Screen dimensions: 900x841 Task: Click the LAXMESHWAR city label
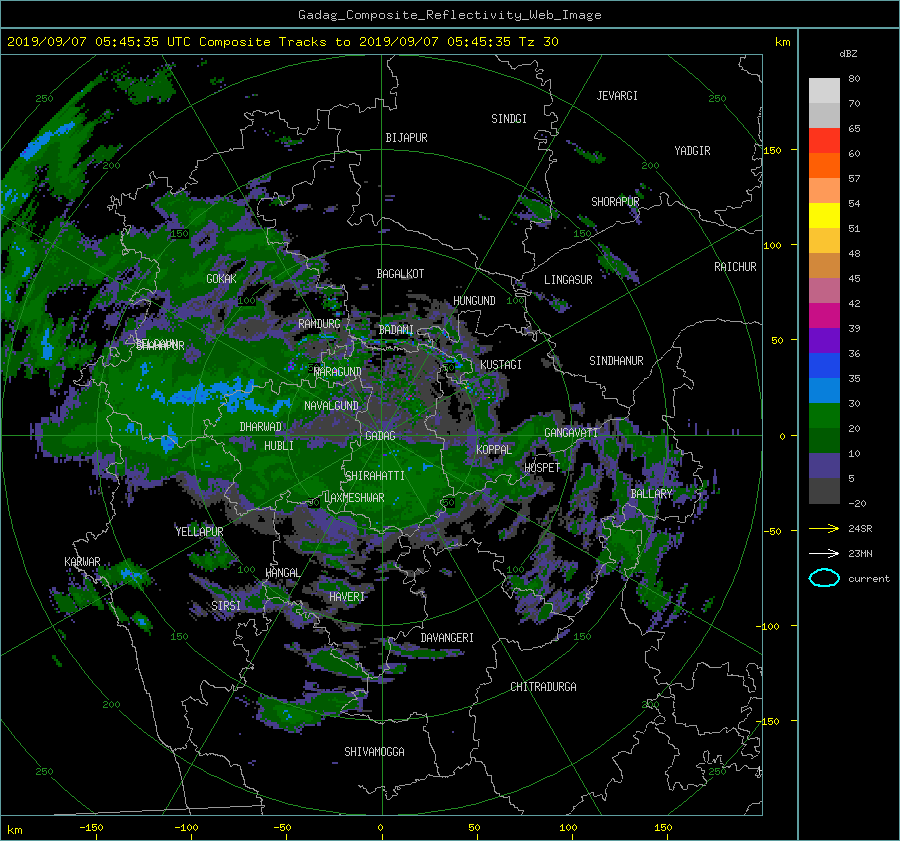click(354, 498)
